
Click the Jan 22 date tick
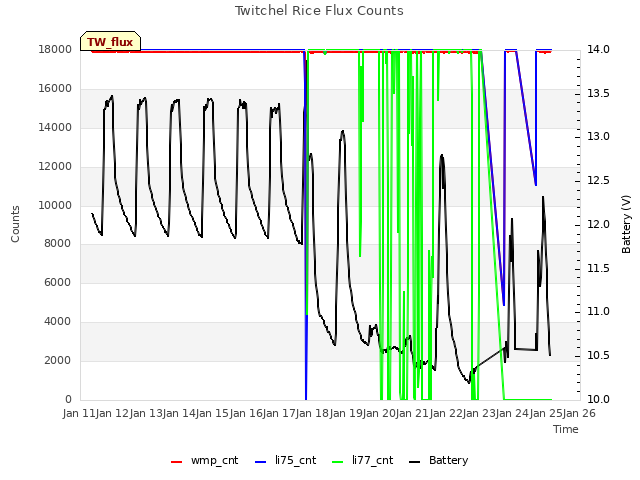pos(446,413)
